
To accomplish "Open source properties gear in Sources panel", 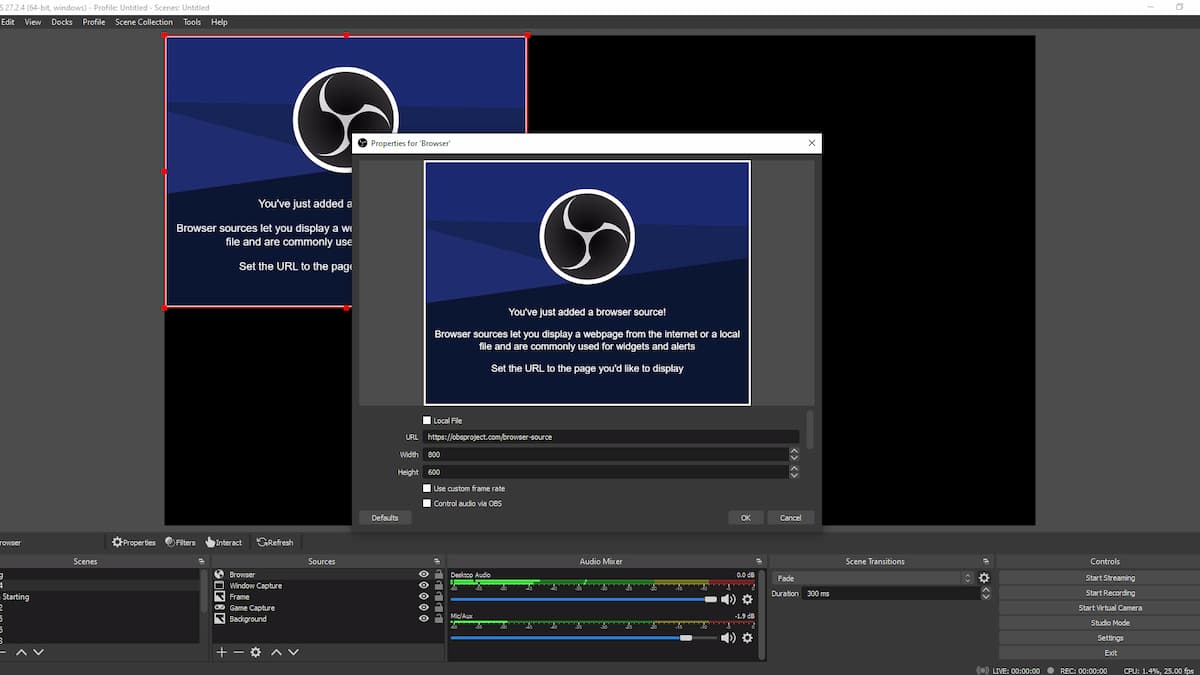I will point(256,652).
